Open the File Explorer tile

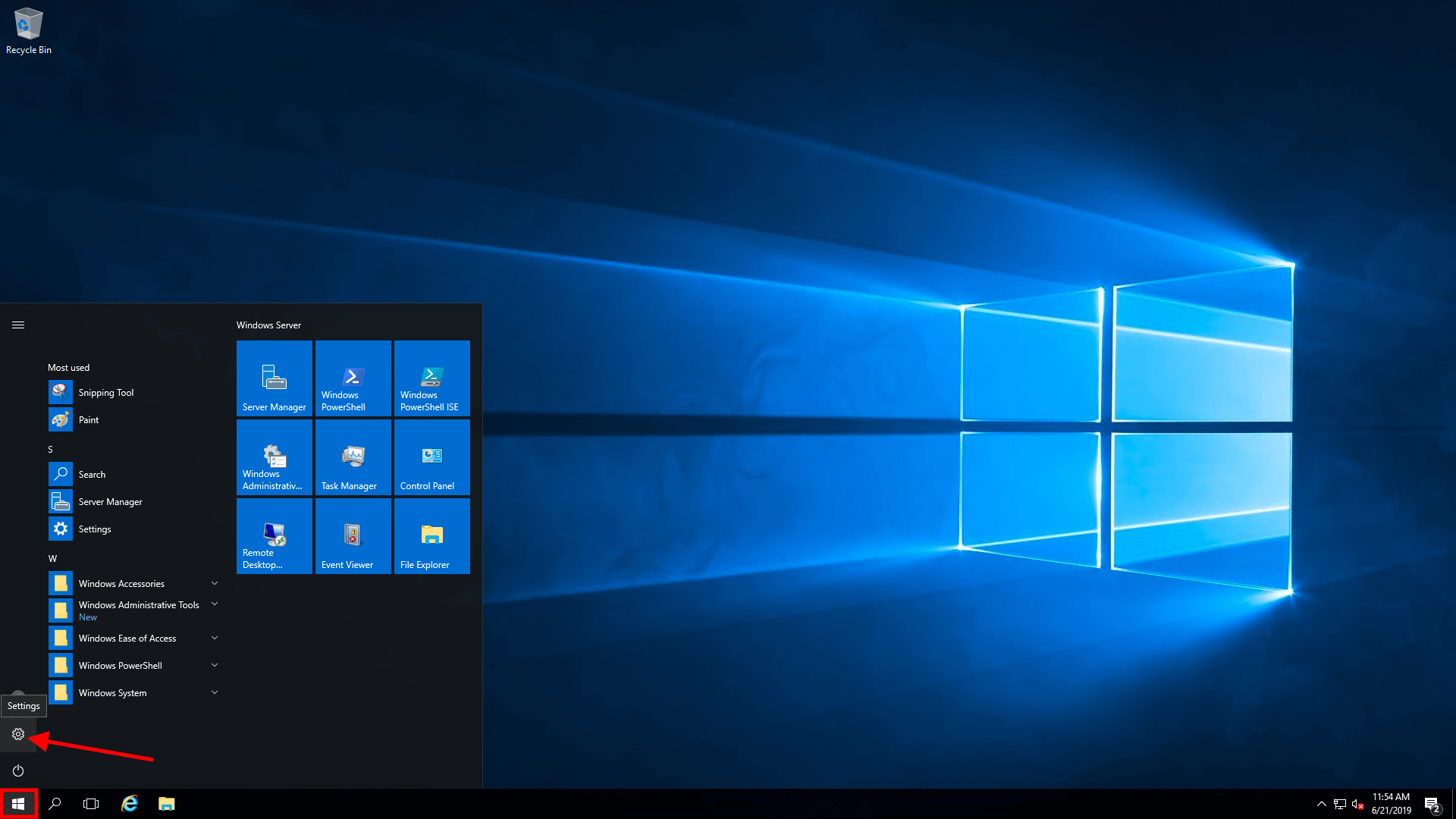click(x=431, y=535)
